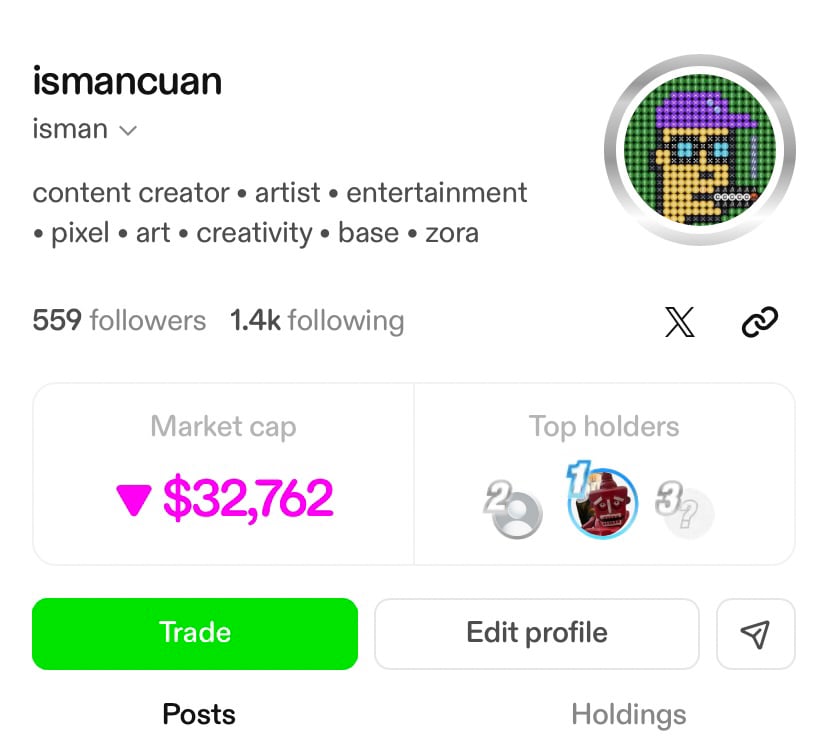This screenshot has width=828, height=747.
Task: Click the profile bio description text
Action: [x=280, y=212]
